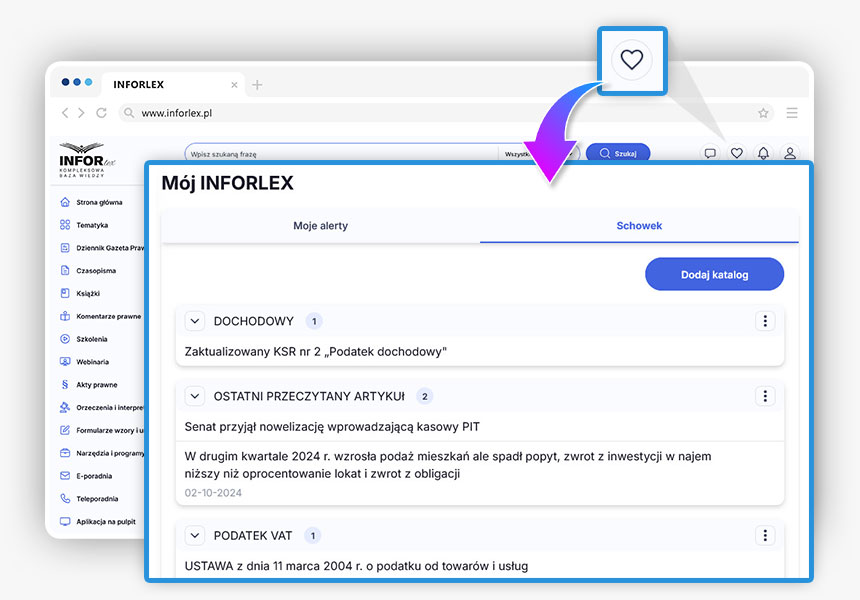Switch to Moje alerty tab
The width and height of the screenshot is (860, 600).
pos(320,226)
